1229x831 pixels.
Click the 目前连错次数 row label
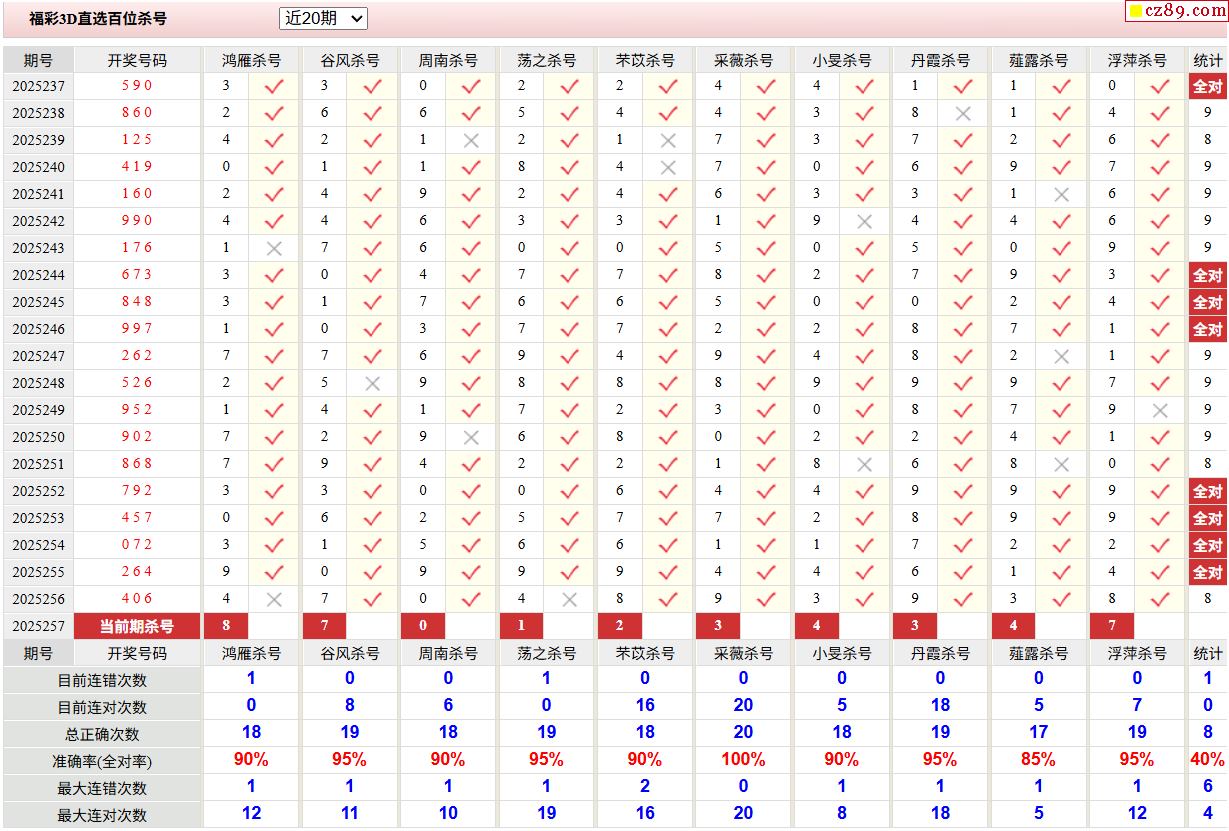pyautogui.click(x=102, y=680)
